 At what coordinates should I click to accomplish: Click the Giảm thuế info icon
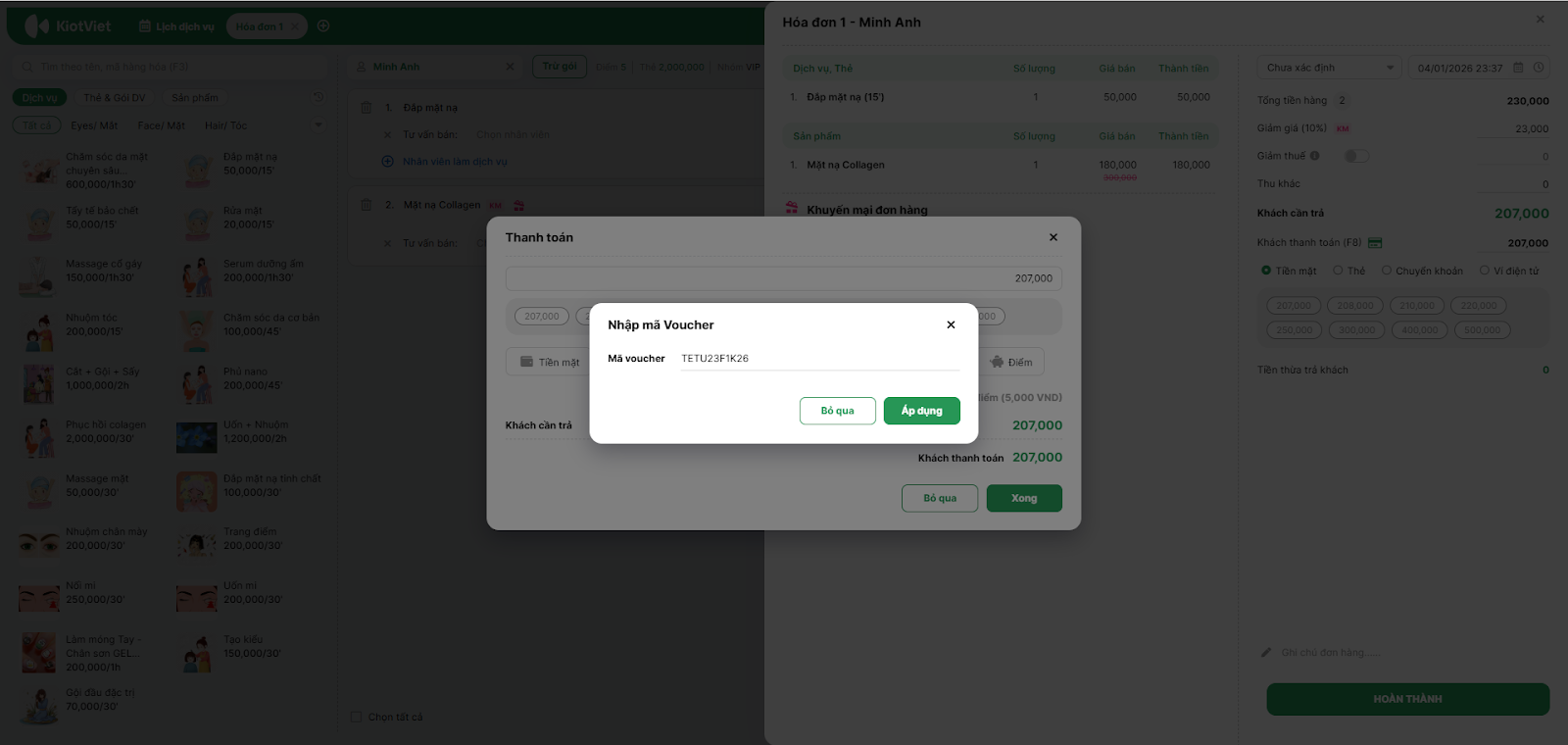tap(1314, 156)
